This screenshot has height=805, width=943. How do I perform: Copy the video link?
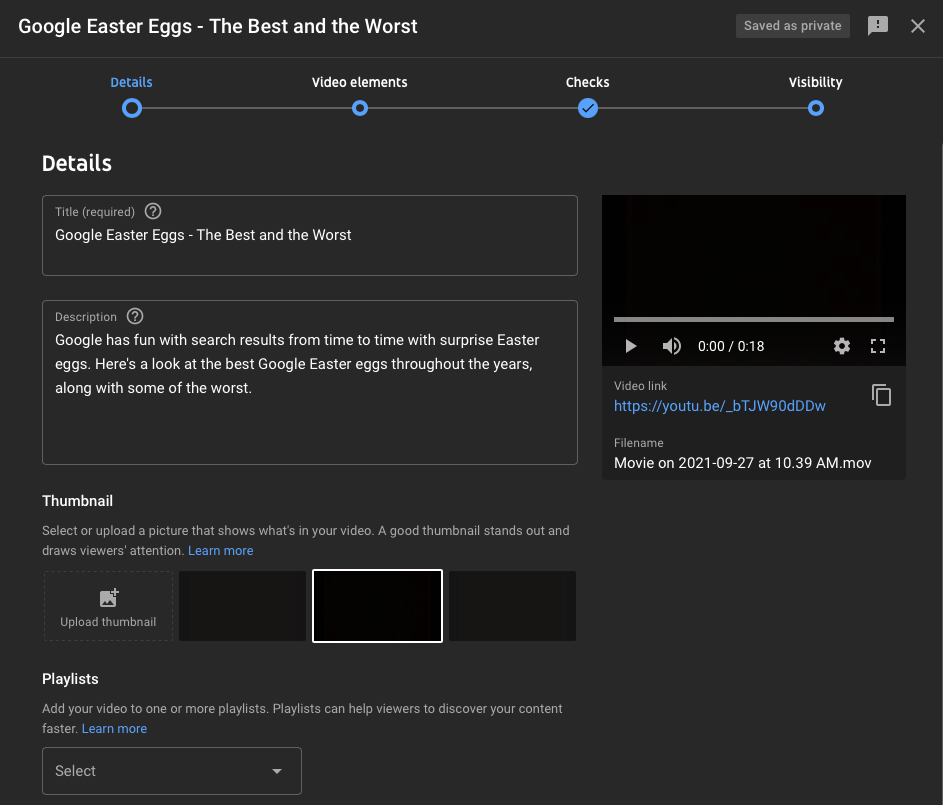[x=881, y=395]
